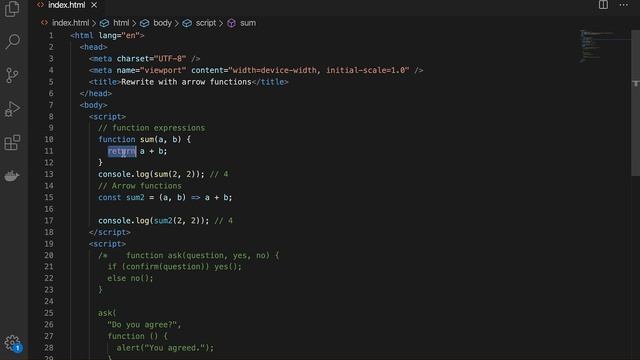The height and width of the screenshot is (360, 640).
Task: Click the '<script>' tag on line 19
Action: [107, 244]
